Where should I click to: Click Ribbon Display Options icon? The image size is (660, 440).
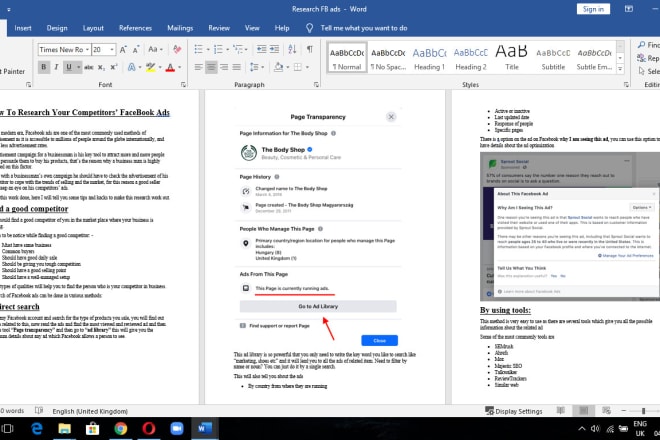coord(628,9)
